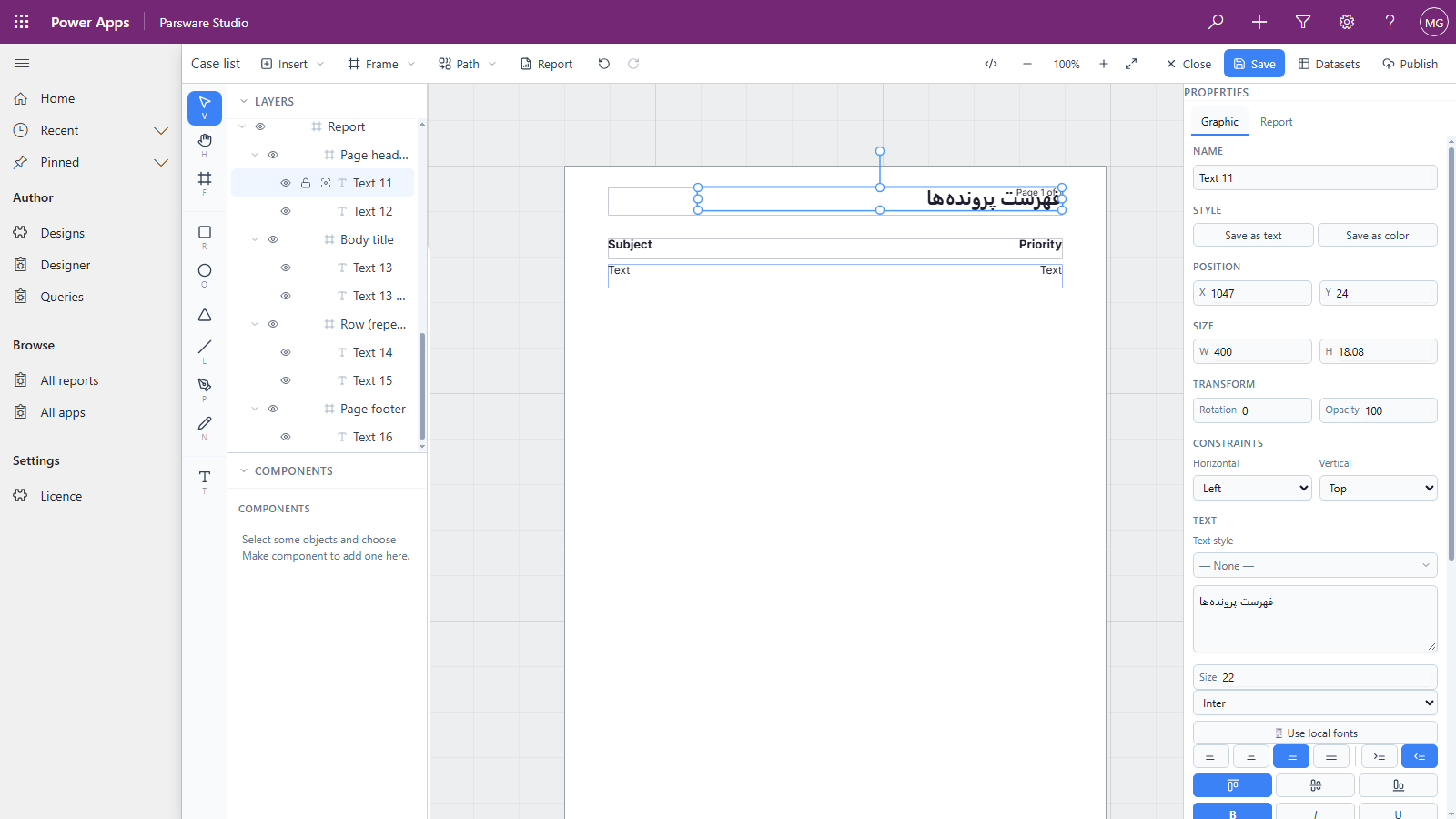Toggle visibility of Page footer layer
Screen dimensions: 1456x819
pyautogui.click(x=273, y=409)
